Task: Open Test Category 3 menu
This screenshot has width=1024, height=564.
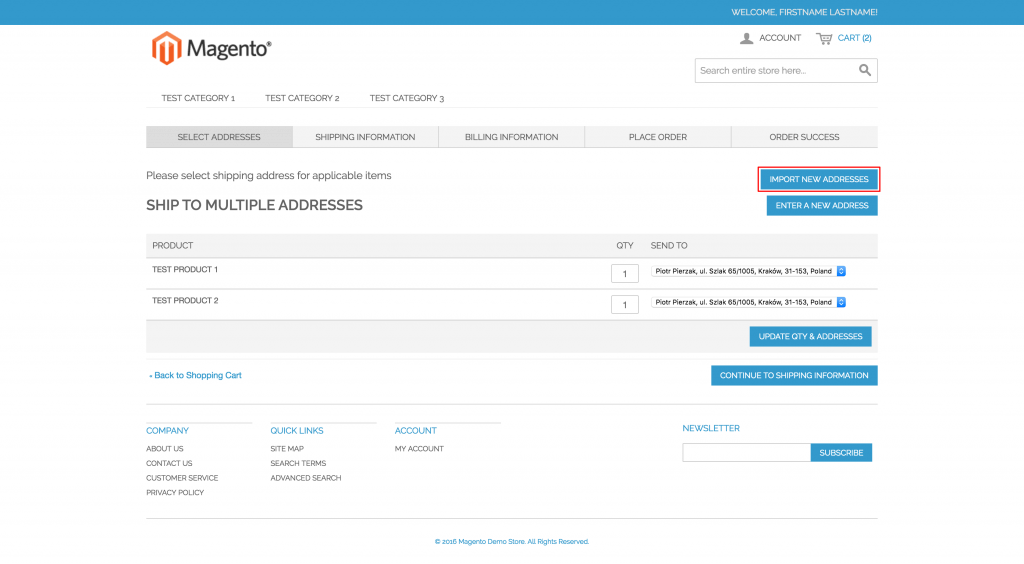Action: [x=407, y=98]
